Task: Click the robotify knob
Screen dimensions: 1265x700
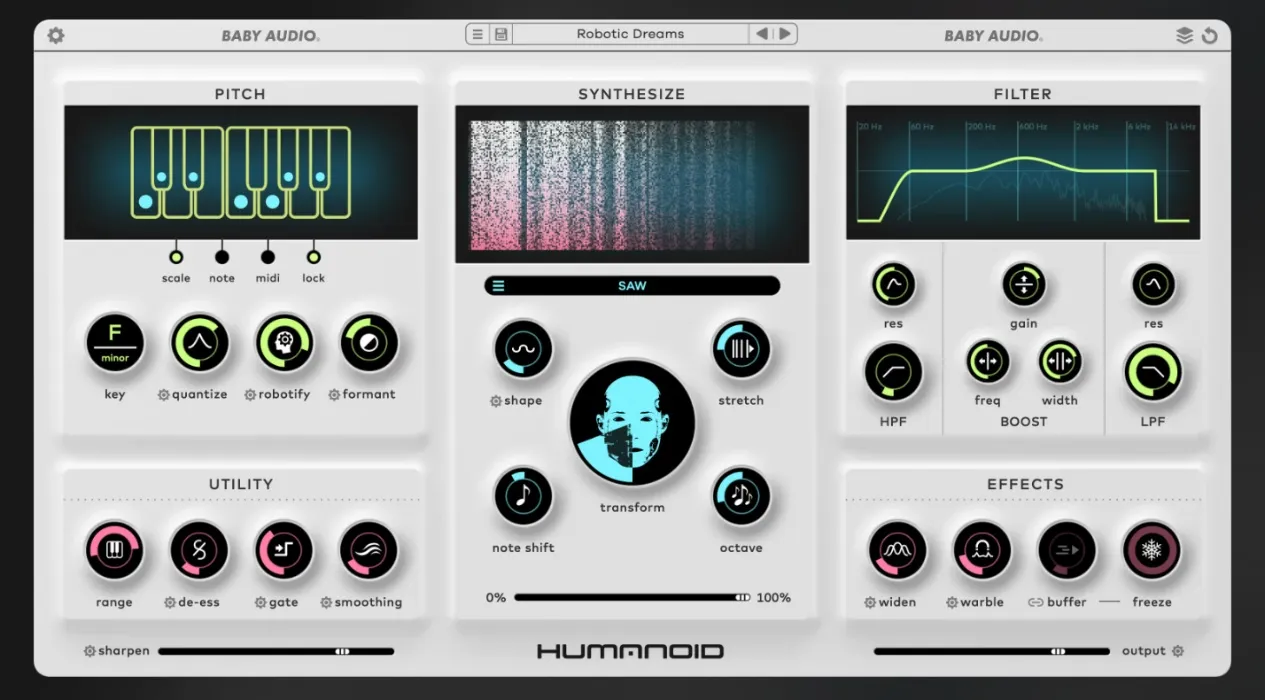Action: [x=284, y=343]
